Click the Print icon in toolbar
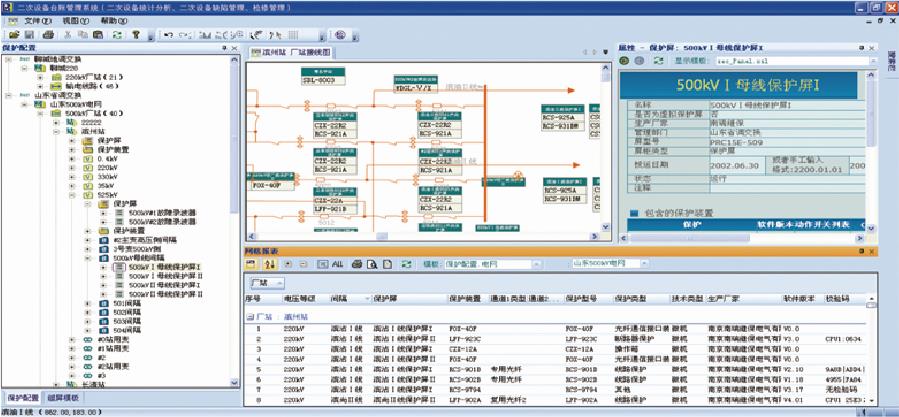 pyautogui.click(x=49, y=34)
